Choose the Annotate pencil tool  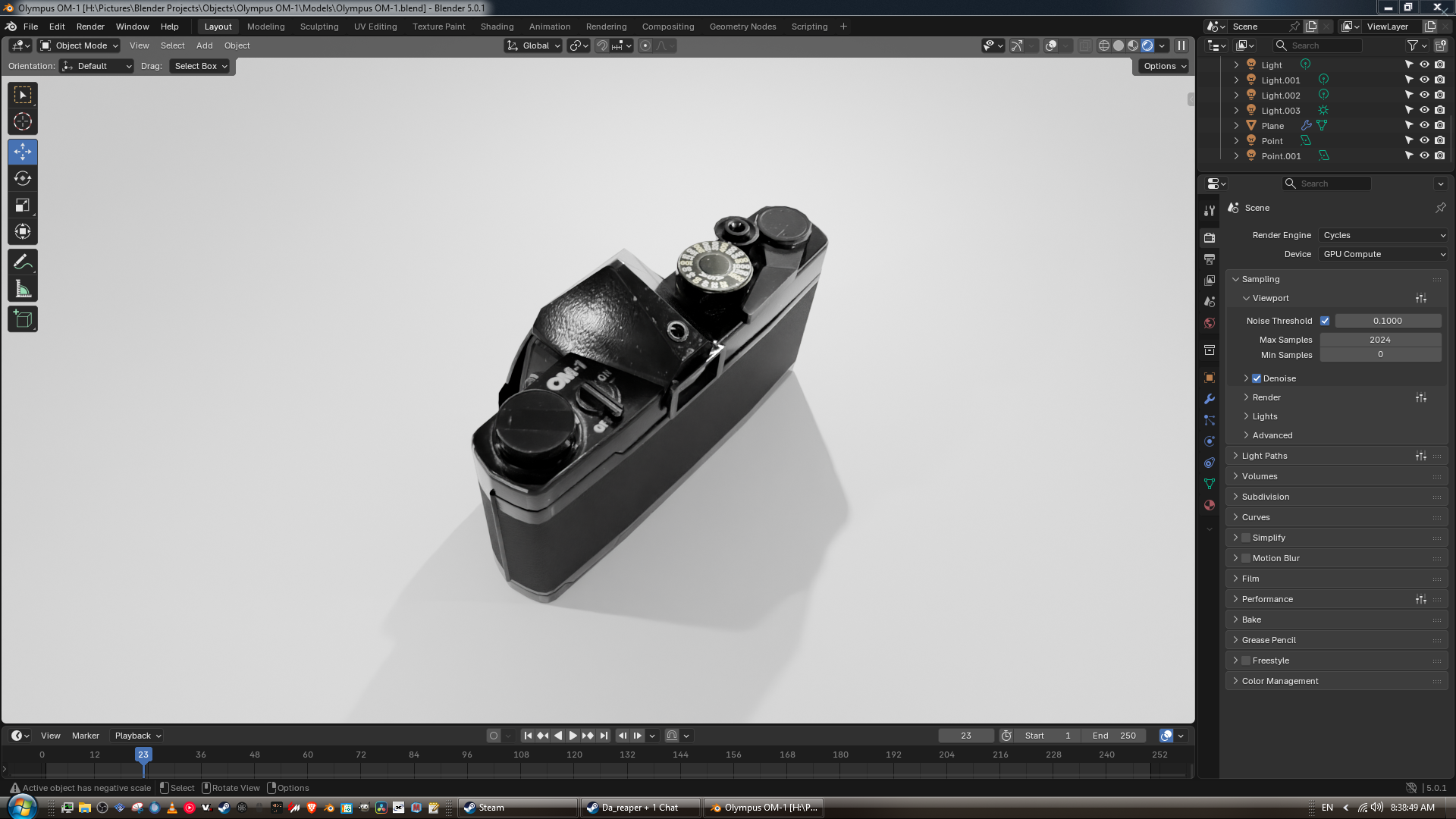(x=23, y=262)
